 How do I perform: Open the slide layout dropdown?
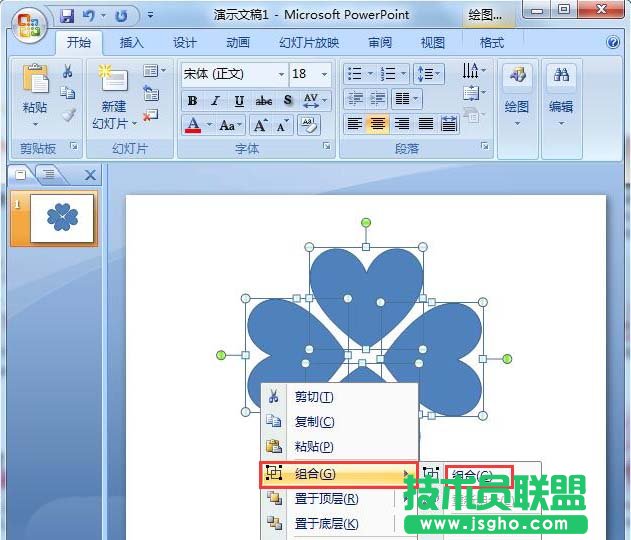tap(154, 71)
